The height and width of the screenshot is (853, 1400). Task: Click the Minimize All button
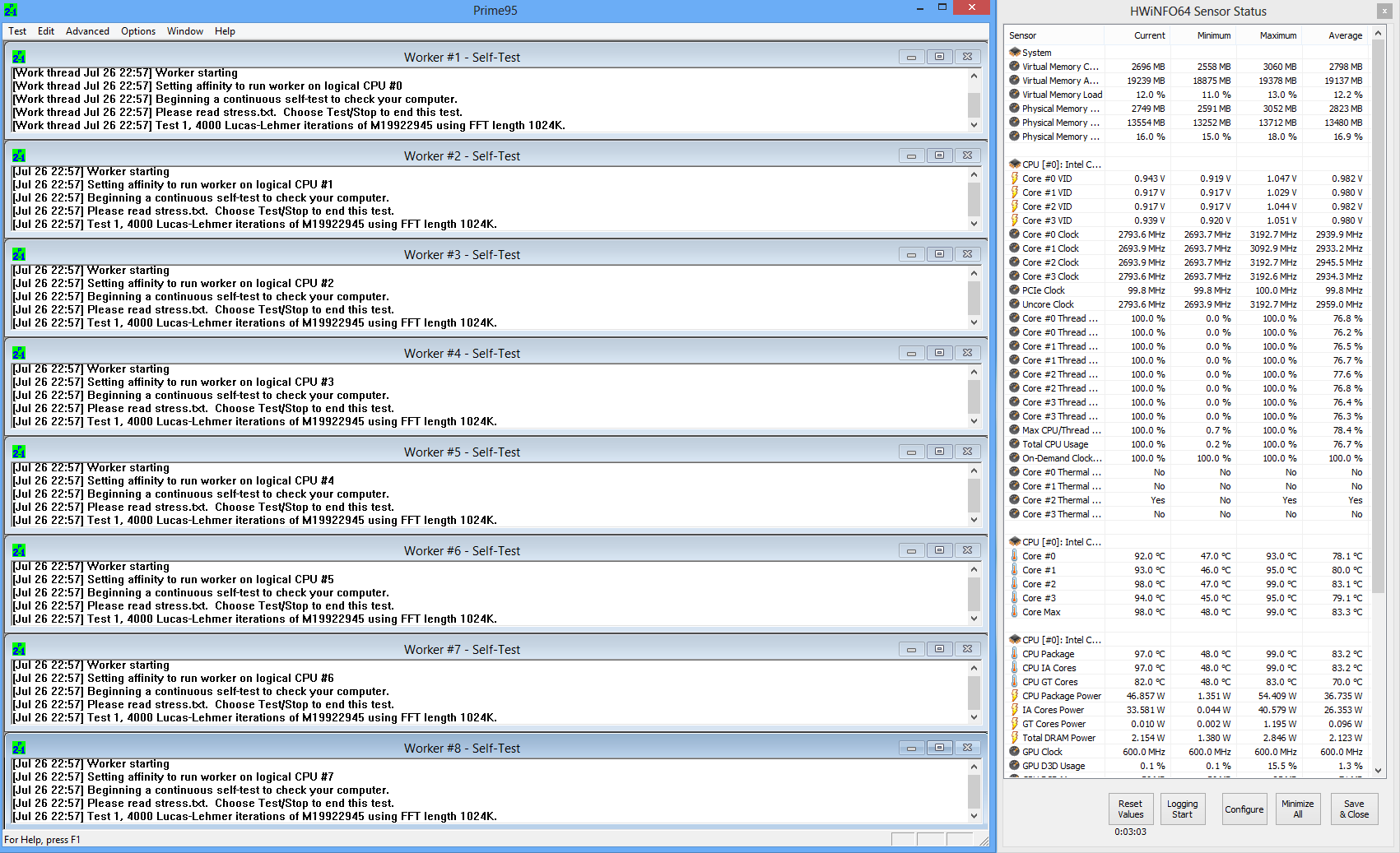[x=1297, y=809]
